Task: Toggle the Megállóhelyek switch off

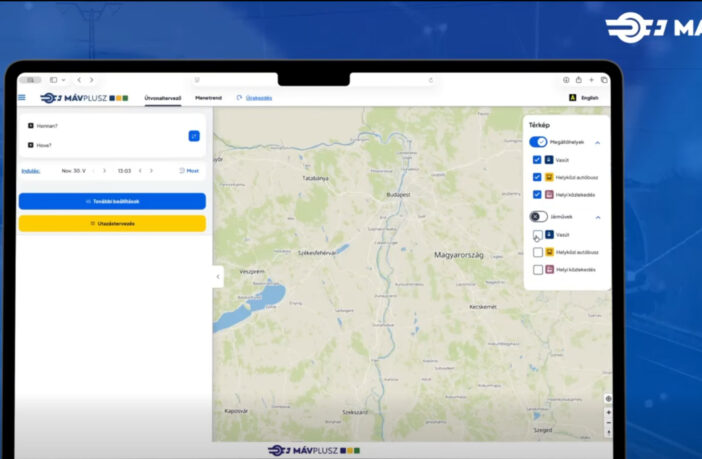Action: (538, 143)
